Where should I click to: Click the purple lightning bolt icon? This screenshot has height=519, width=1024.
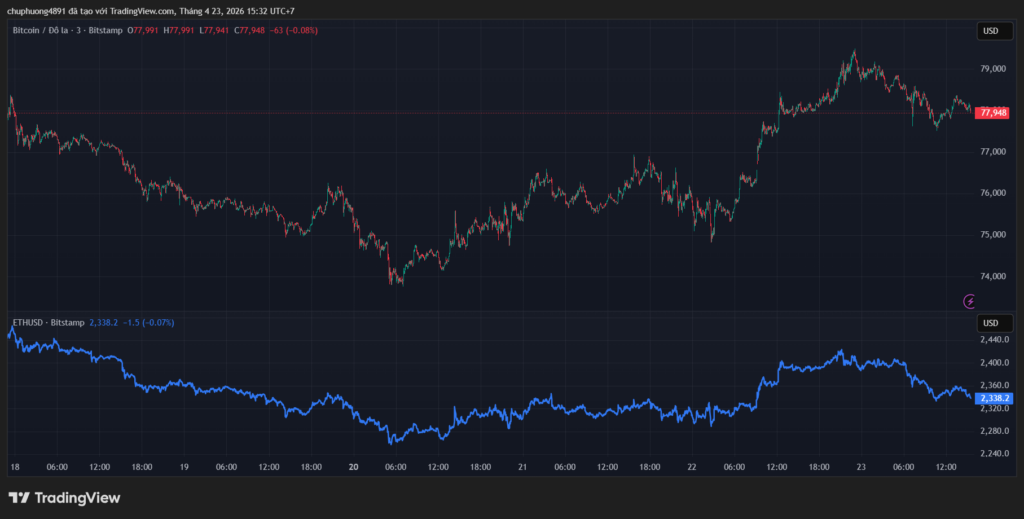[x=969, y=300]
